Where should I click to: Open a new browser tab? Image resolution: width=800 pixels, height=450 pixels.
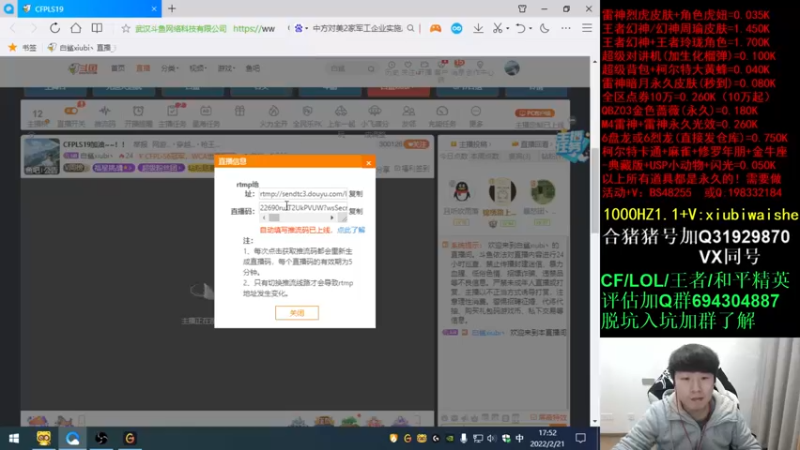pyautogui.click(x=172, y=9)
